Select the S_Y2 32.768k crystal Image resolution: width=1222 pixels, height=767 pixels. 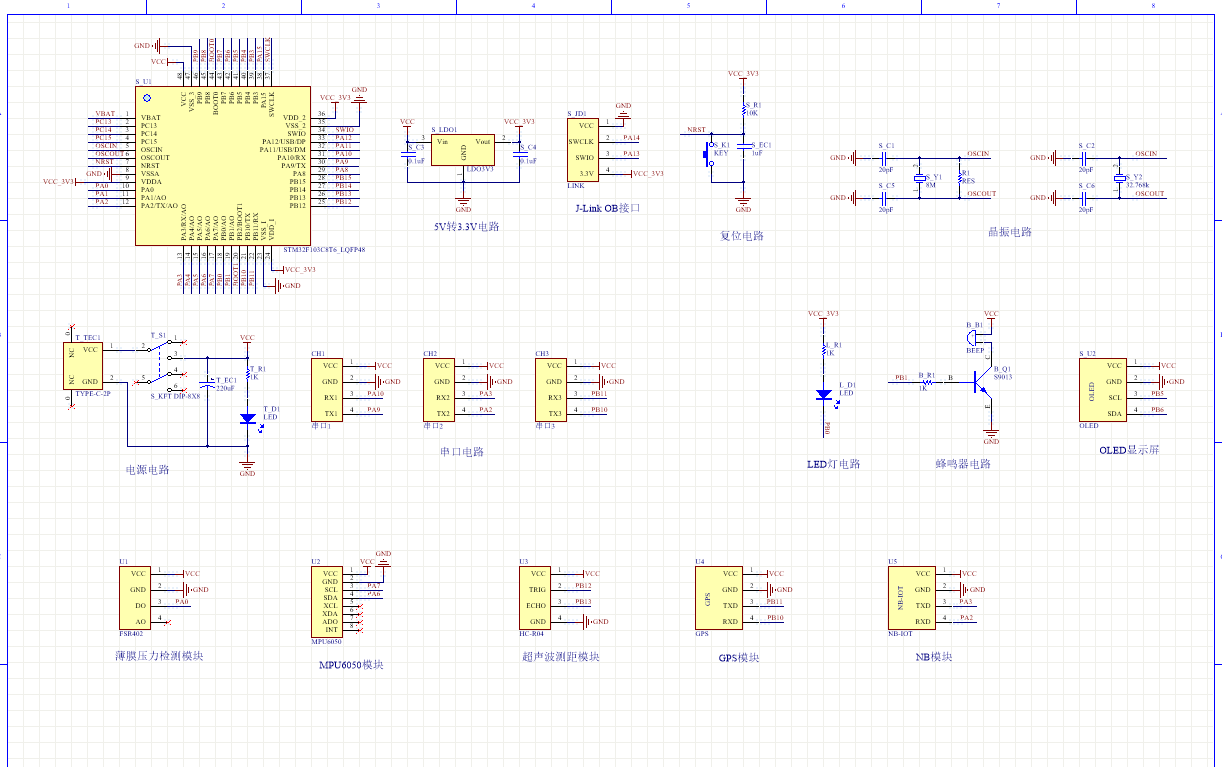coord(1120,177)
